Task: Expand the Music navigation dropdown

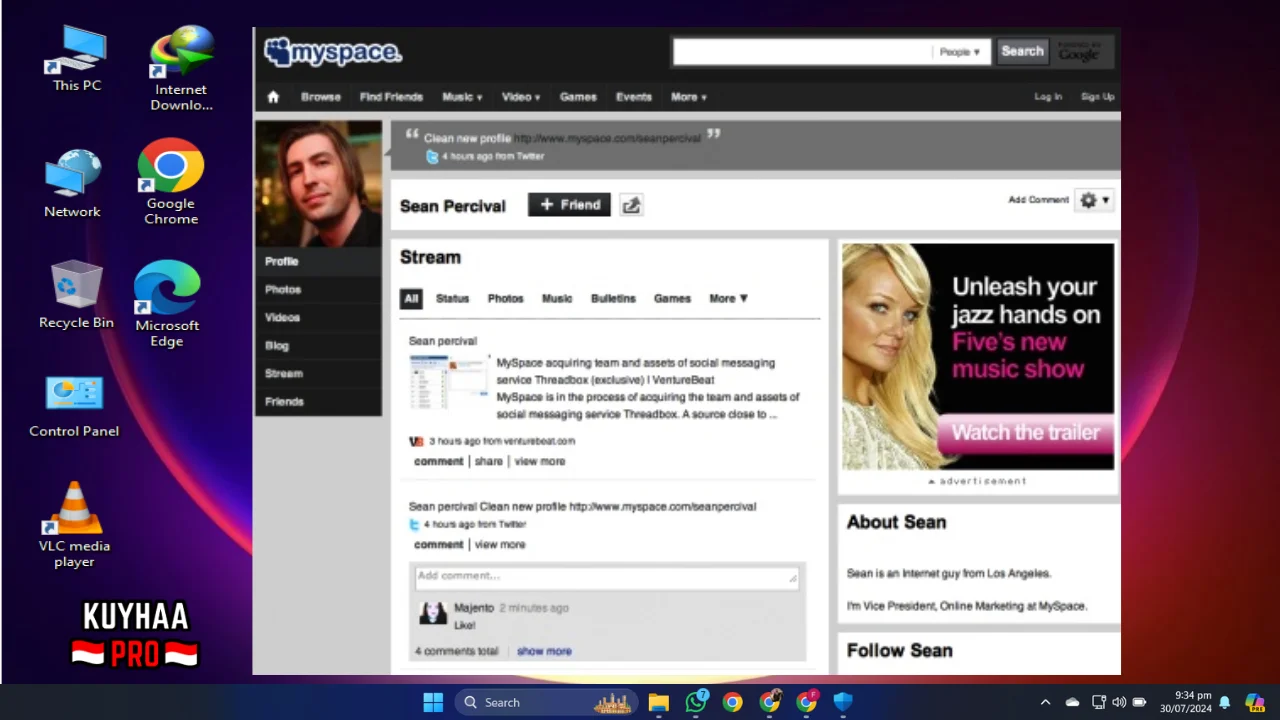Action: pos(462,97)
